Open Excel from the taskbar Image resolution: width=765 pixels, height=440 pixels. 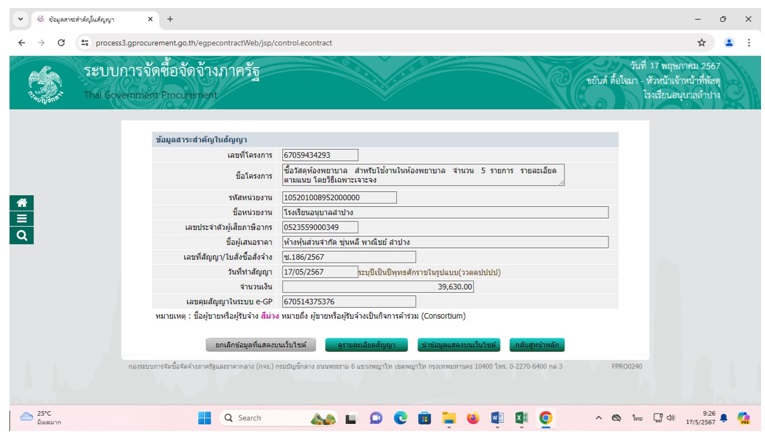521,418
